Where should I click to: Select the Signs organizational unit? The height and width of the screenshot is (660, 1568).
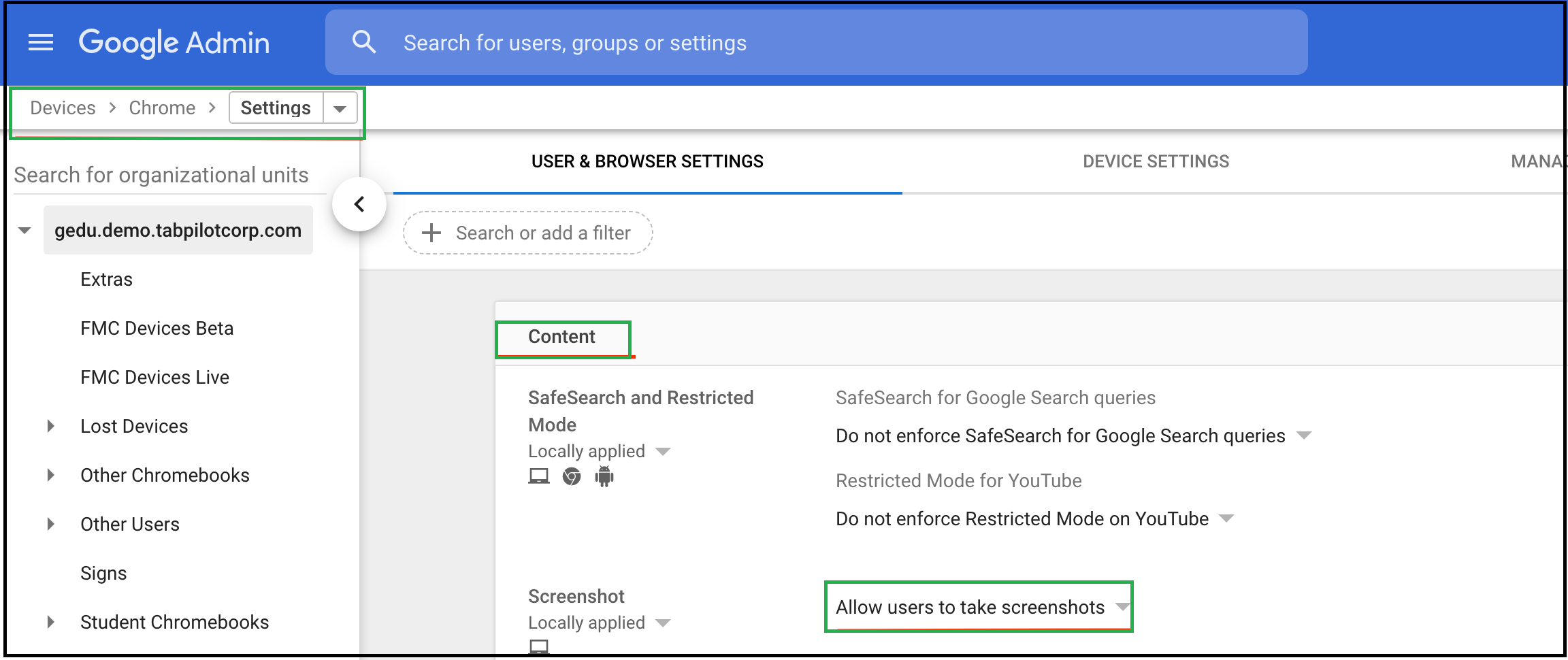click(x=103, y=573)
